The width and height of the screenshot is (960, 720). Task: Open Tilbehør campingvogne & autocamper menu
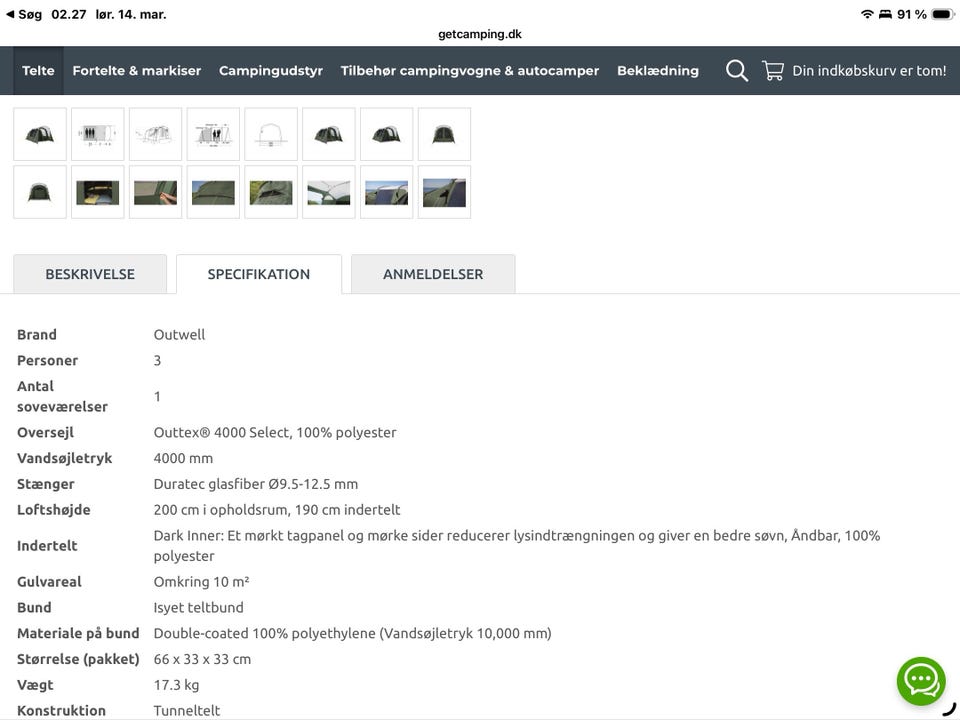(470, 70)
